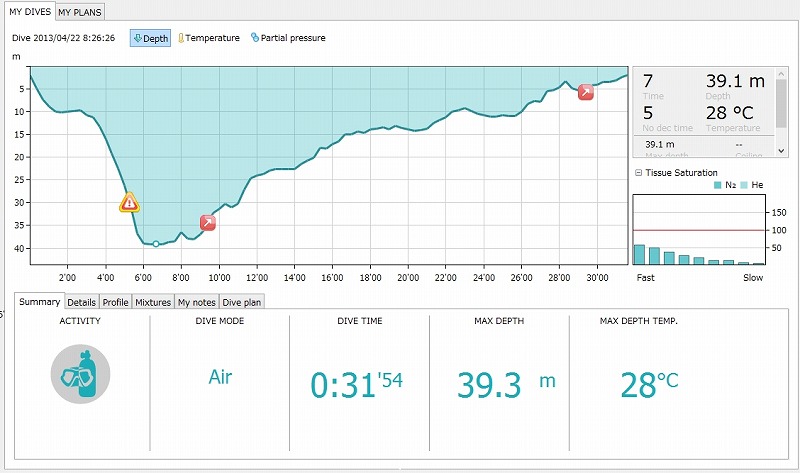Open the My notes tab

196,301
